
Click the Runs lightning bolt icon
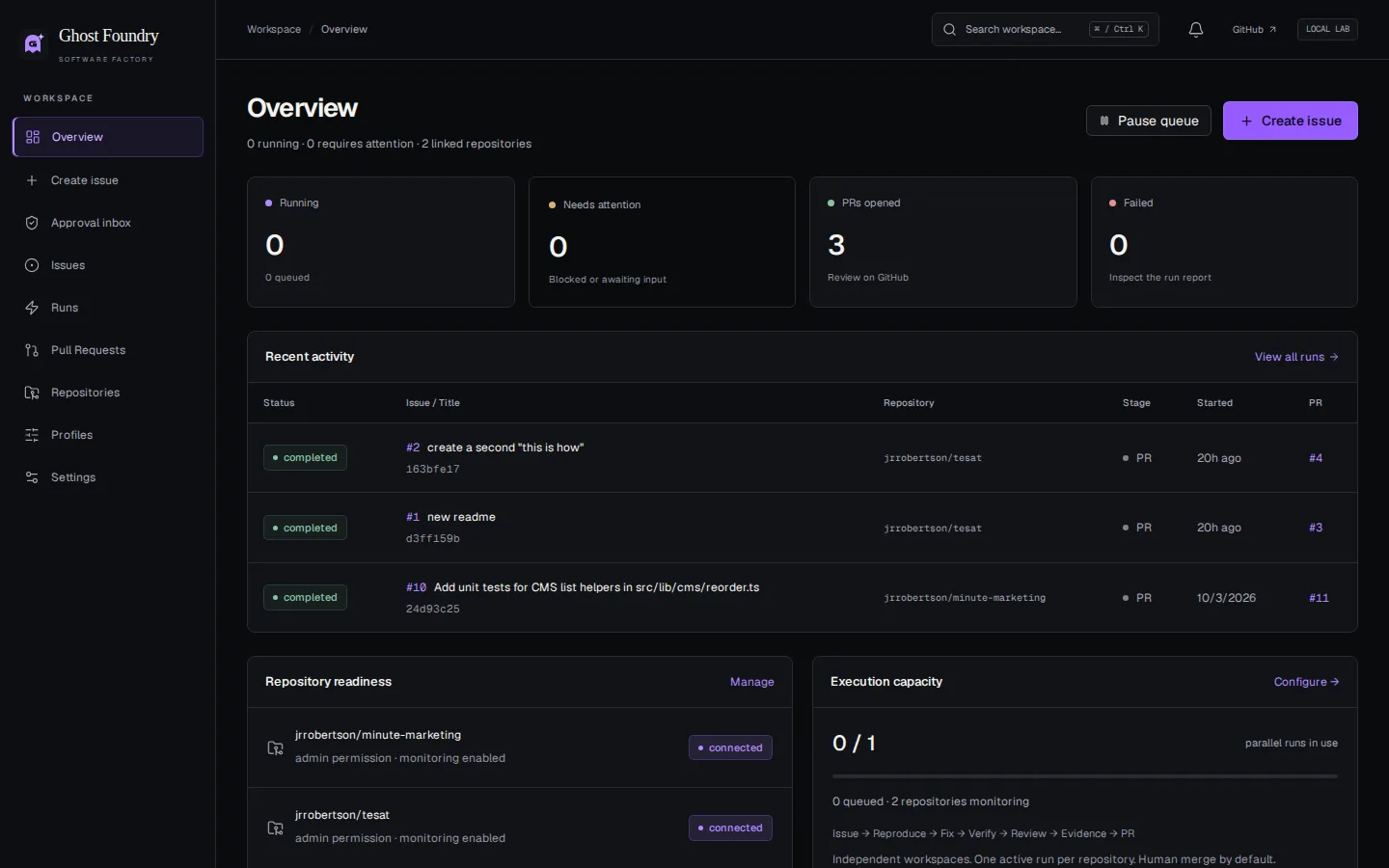32,308
